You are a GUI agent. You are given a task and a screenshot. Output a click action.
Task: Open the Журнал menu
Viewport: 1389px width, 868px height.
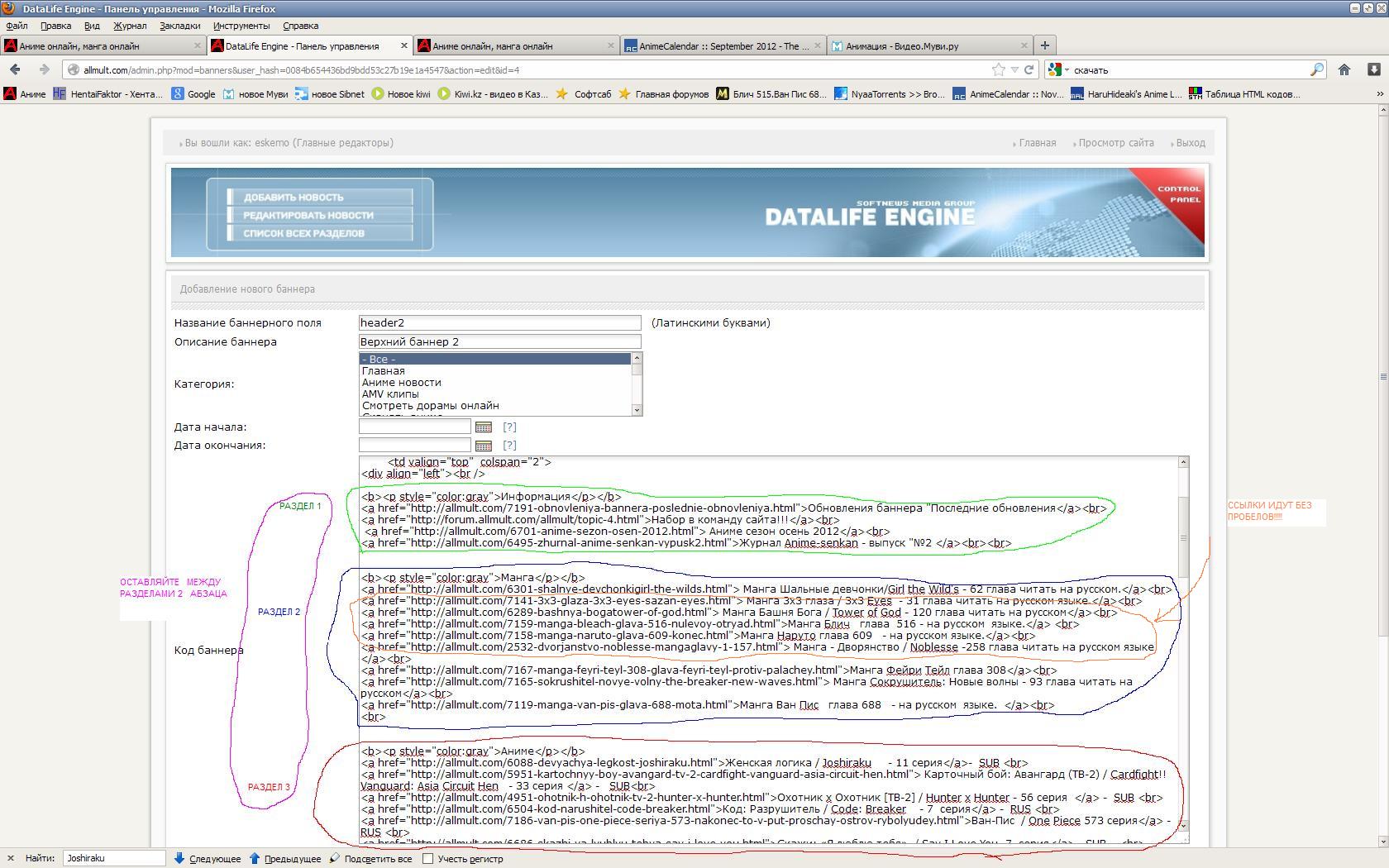click(130, 26)
